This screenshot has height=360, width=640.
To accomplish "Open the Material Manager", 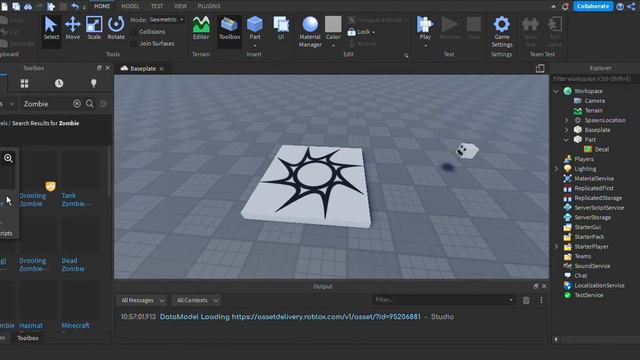I will coord(310,32).
